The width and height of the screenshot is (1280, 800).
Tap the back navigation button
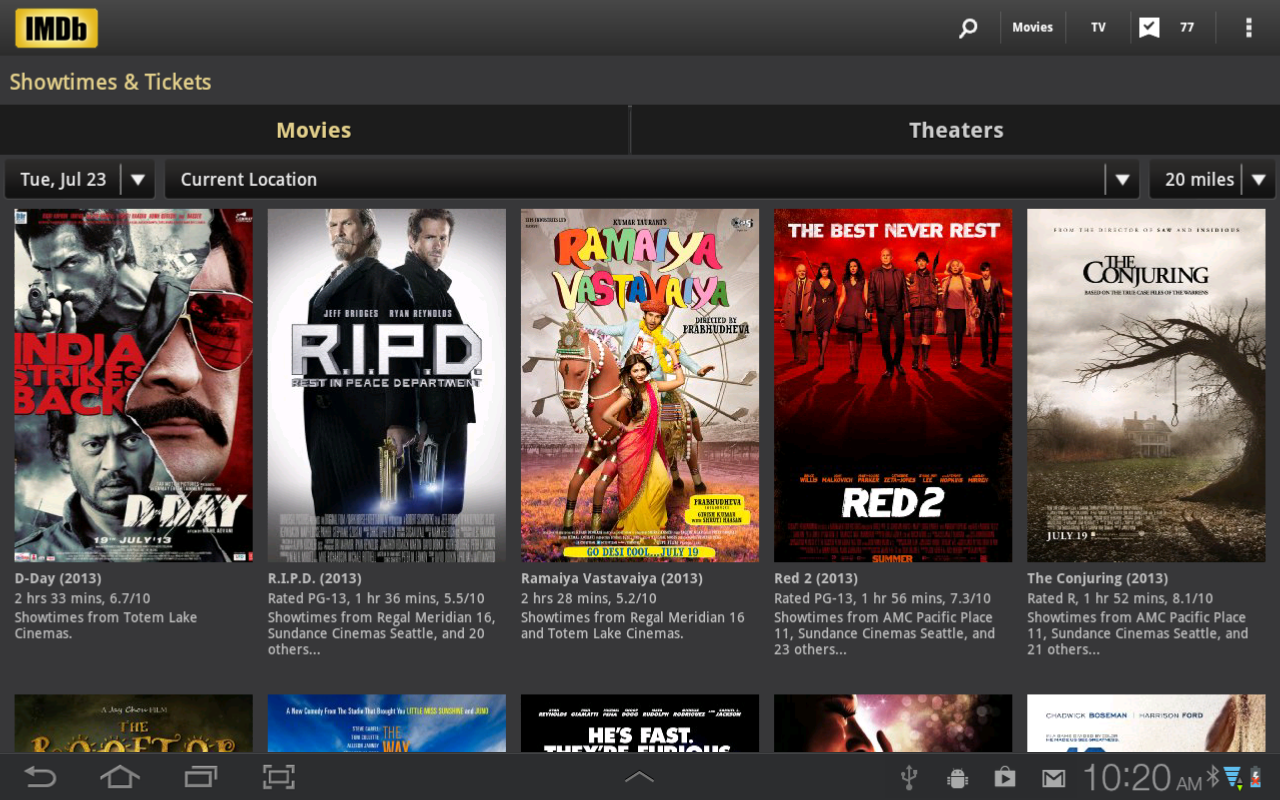(39, 776)
